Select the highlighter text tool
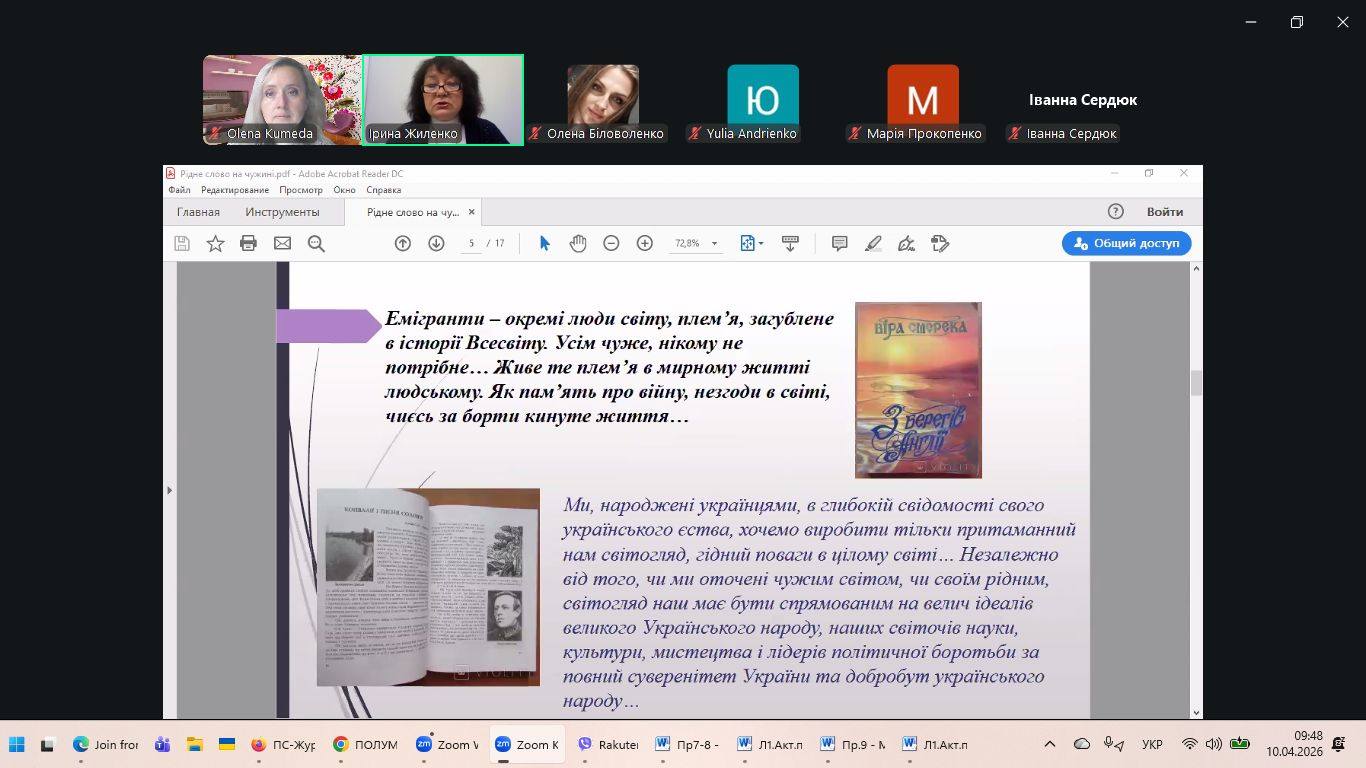 tap(873, 243)
